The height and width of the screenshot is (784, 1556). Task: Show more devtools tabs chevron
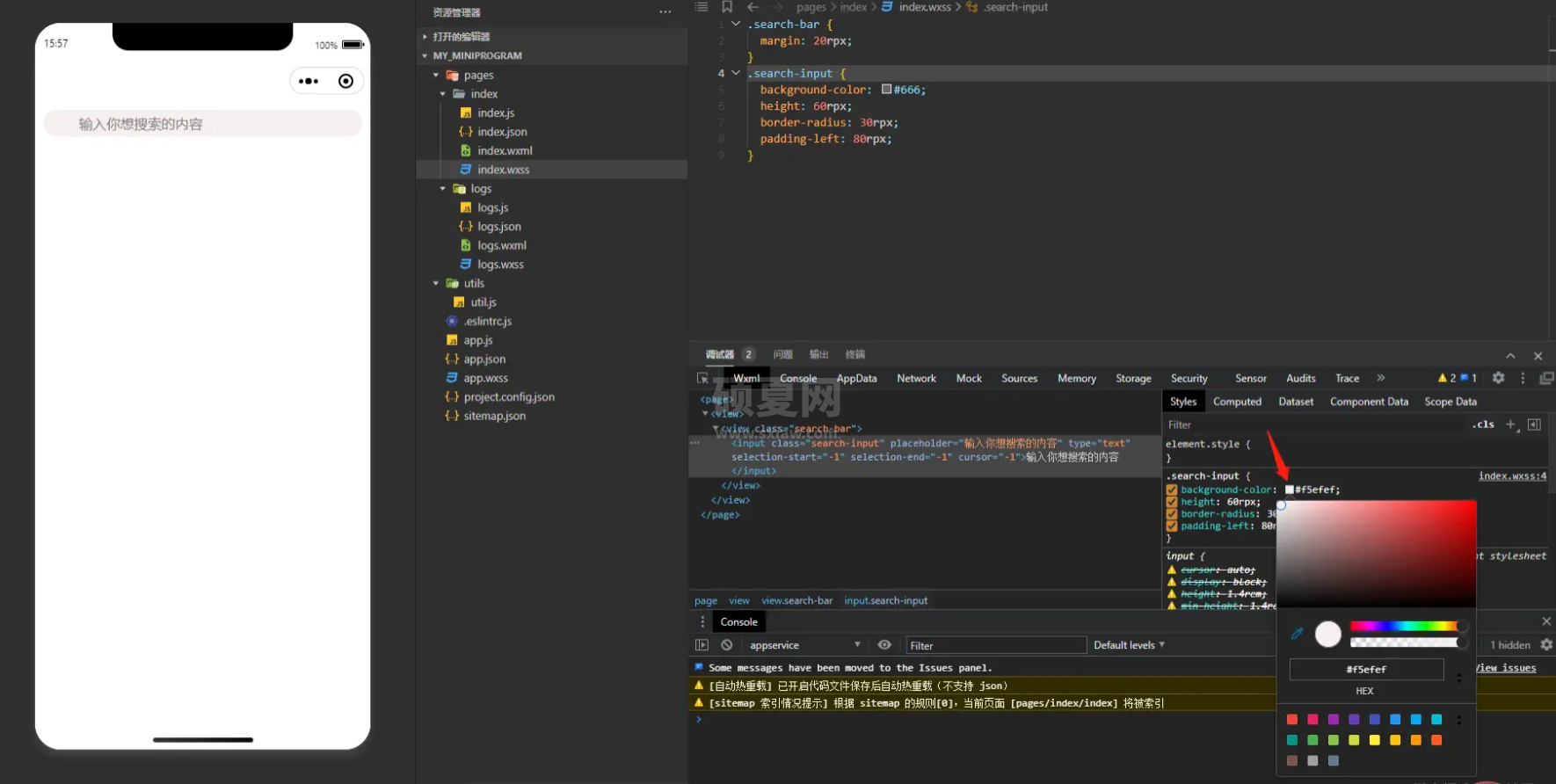pos(1381,378)
